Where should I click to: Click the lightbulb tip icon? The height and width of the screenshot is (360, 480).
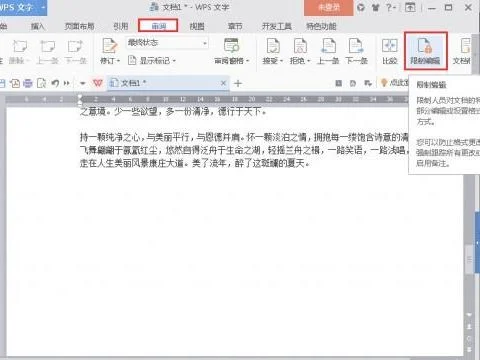(384, 82)
